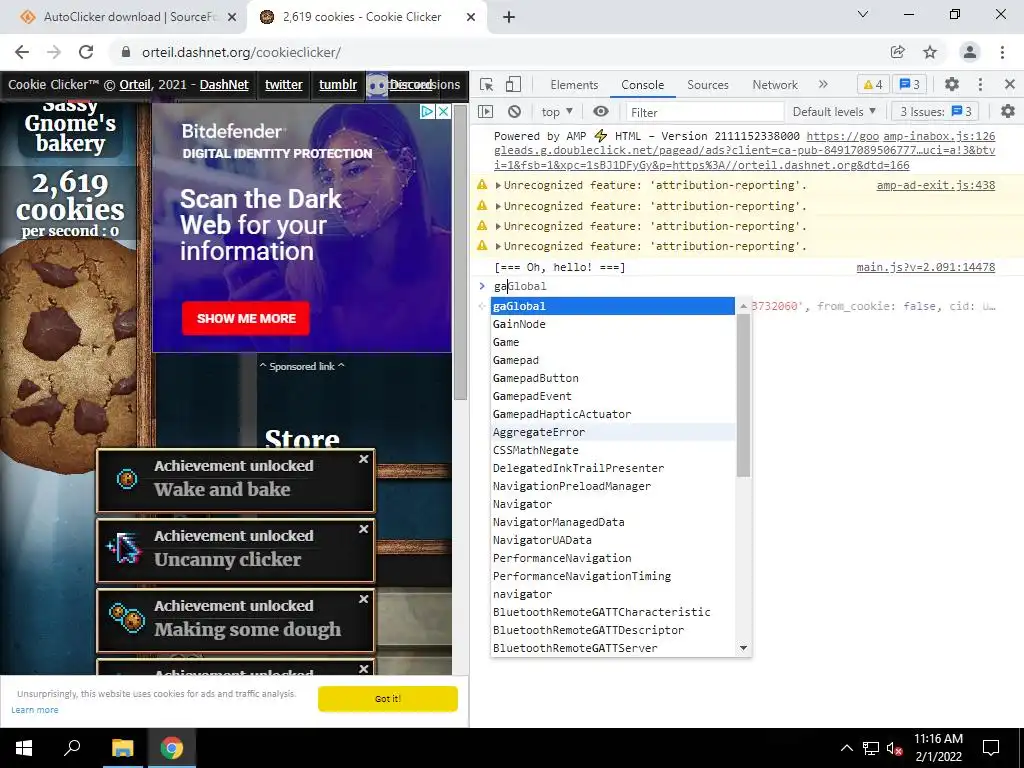
Task: Click the SHOW ME MORE ad button
Action: [246, 319]
